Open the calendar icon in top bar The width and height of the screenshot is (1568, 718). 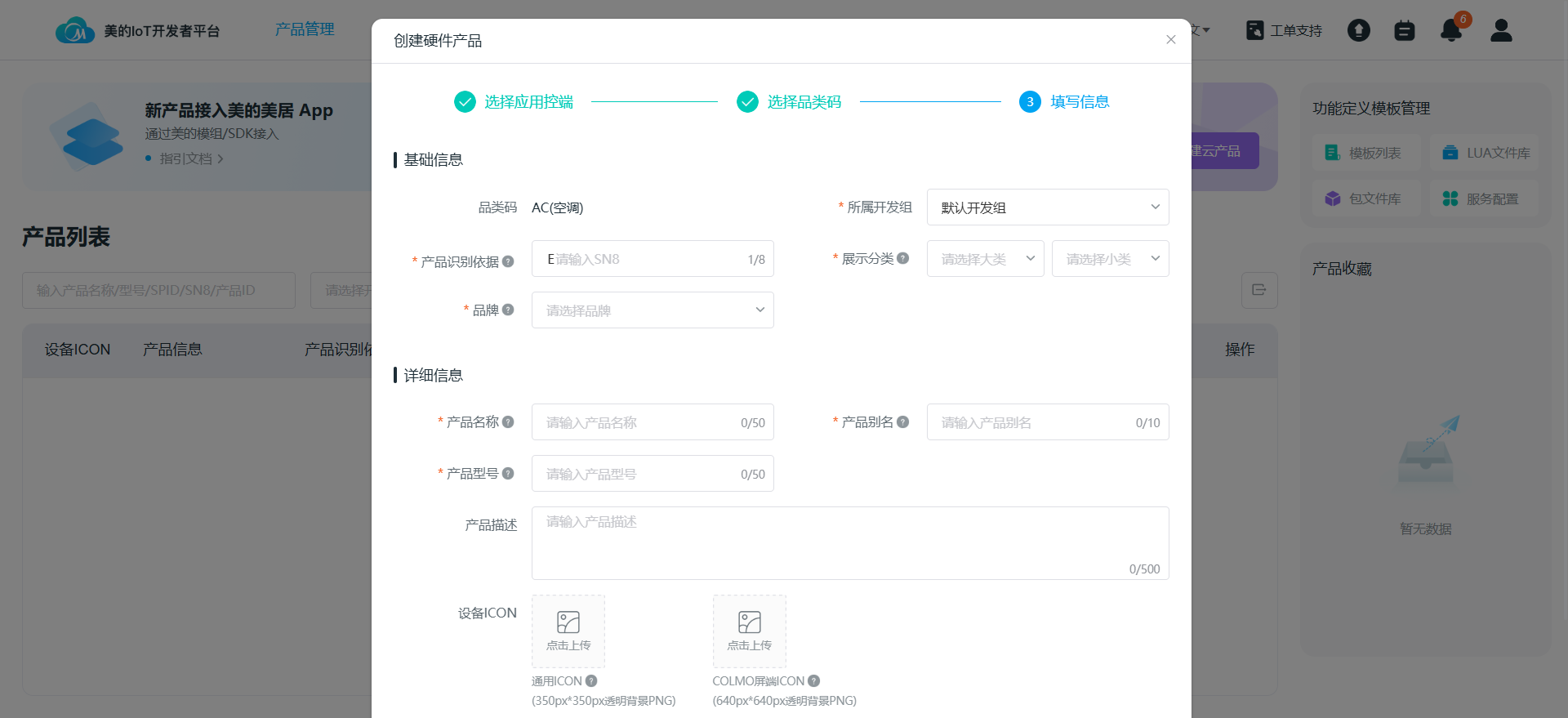click(1404, 31)
